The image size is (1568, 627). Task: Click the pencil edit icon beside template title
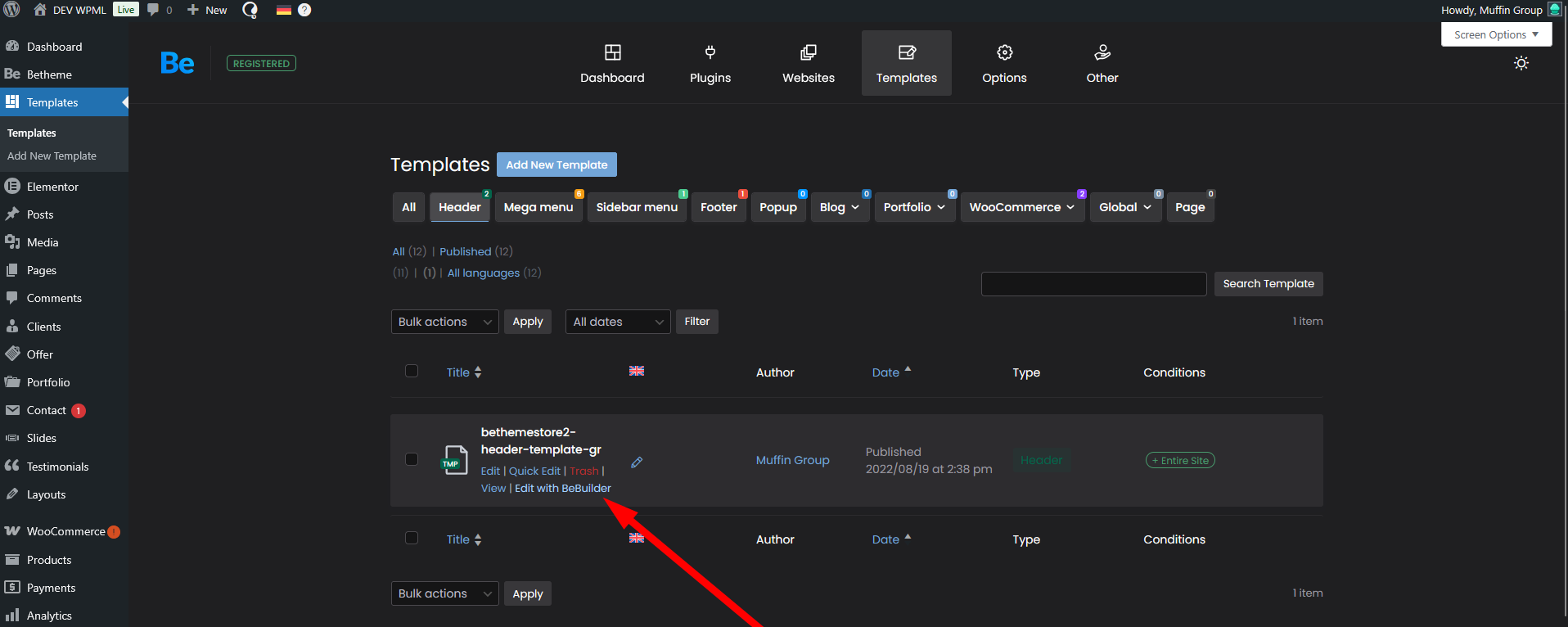637,462
